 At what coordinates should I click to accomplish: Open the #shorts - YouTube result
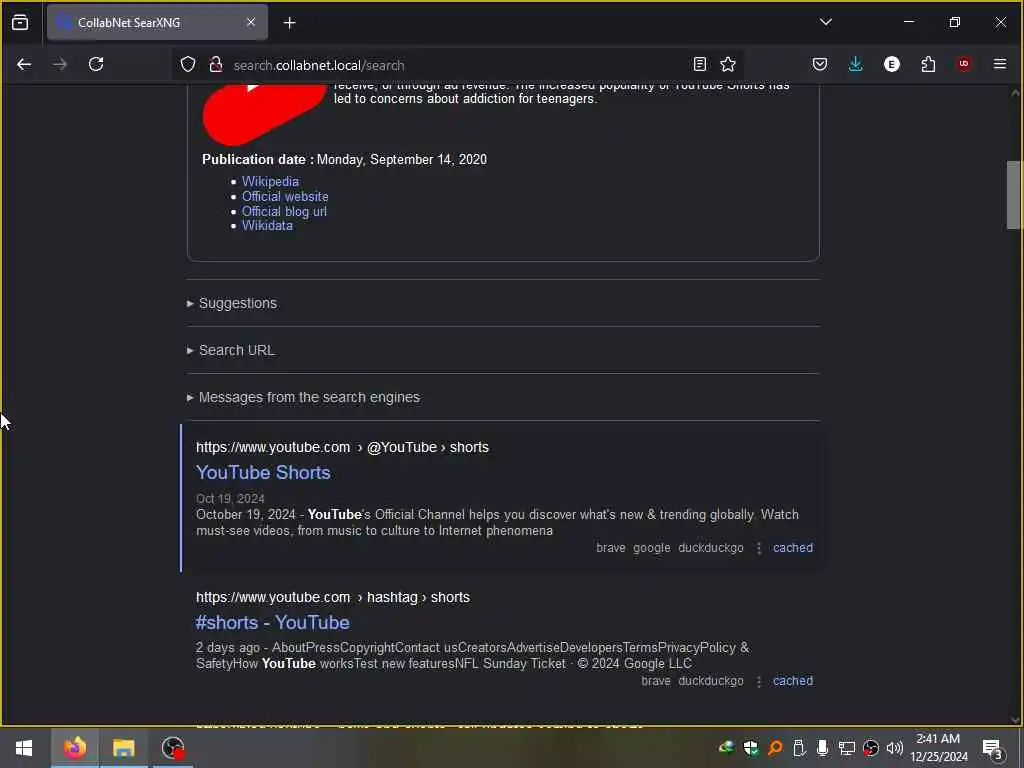(x=272, y=622)
